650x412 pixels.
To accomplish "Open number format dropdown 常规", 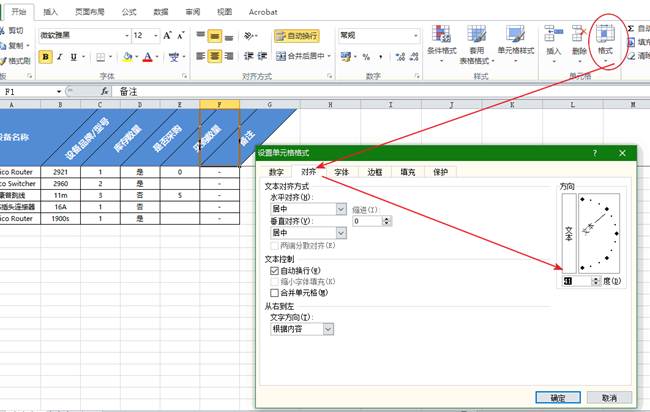I will (x=415, y=36).
